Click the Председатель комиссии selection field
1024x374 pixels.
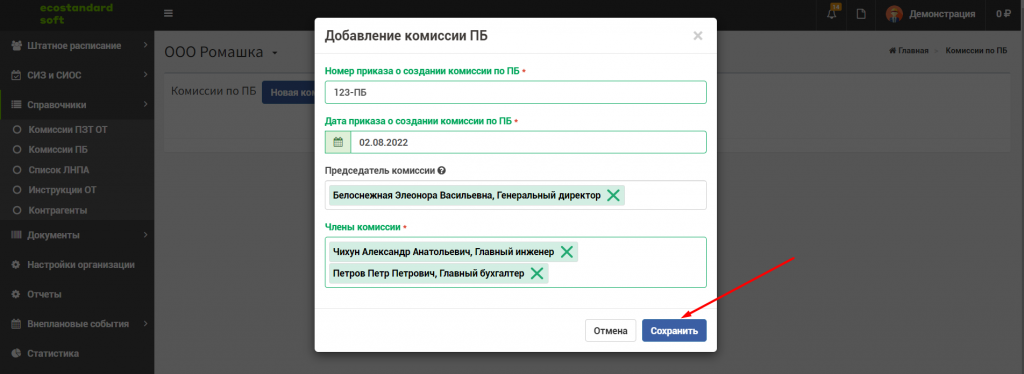(x=515, y=195)
